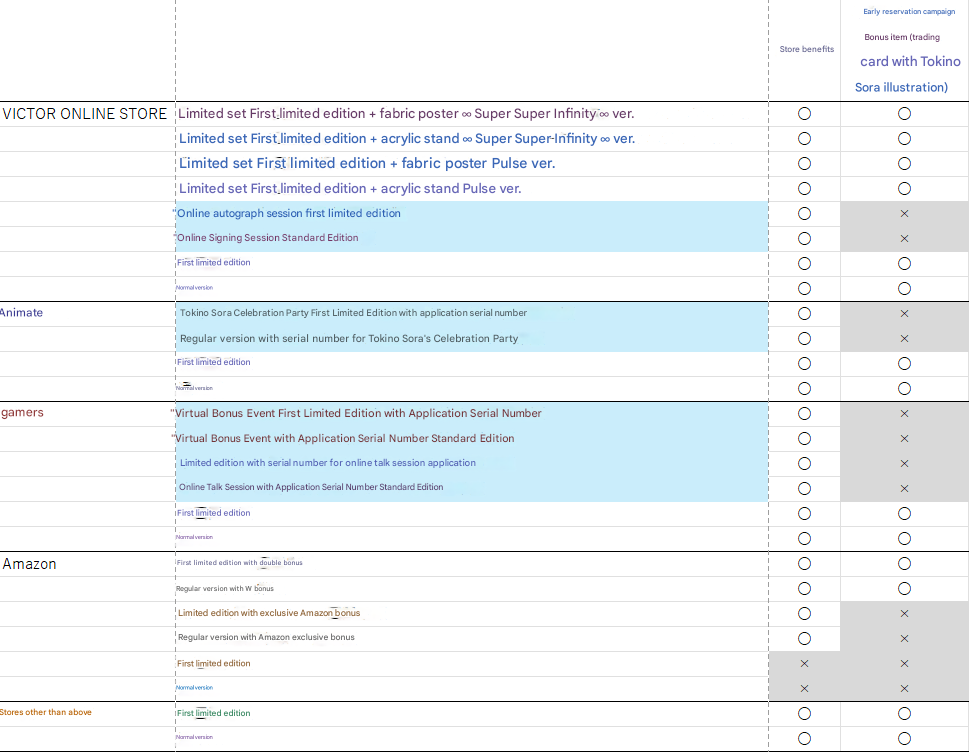Click the Amazon store label
Viewport: 969px width, 752px height.
[30, 564]
